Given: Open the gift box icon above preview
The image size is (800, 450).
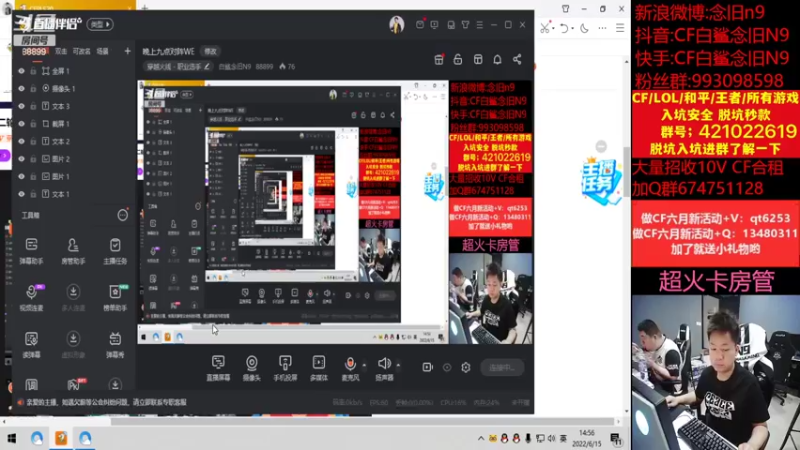Looking at the screenshot, I should click(439, 60).
